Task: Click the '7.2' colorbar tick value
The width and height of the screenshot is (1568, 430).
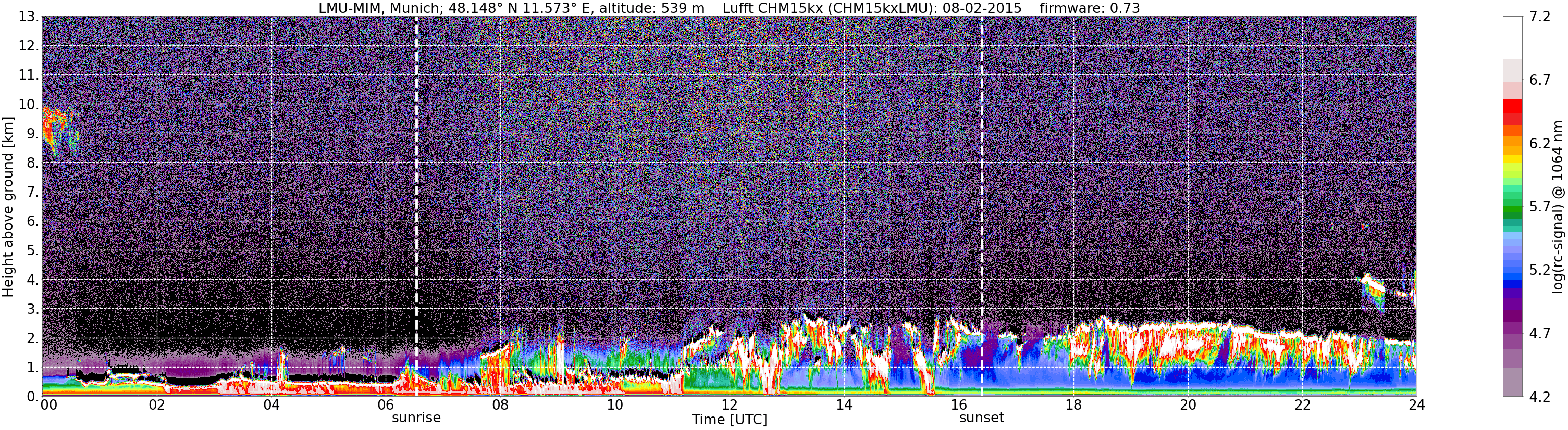Action: pos(1539,17)
